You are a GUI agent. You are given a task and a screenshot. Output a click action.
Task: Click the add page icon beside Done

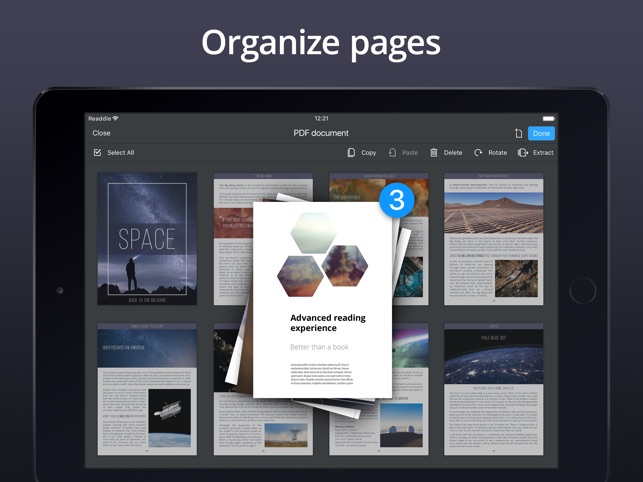[x=518, y=133]
